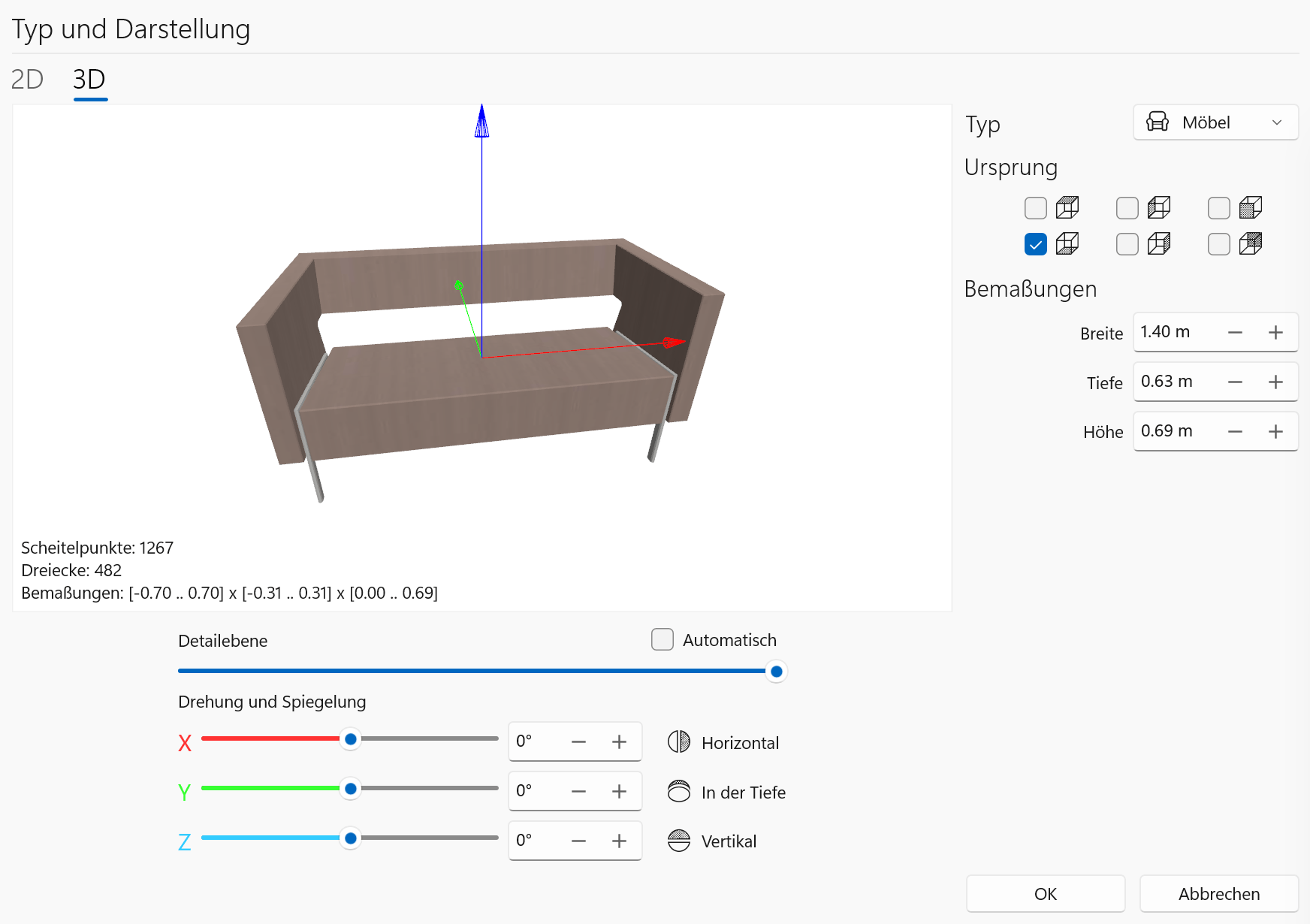Select the front-face origin cube icon
Image resolution: width=1310 pixels, height=924 pixels.
[x=1251, y=207]
